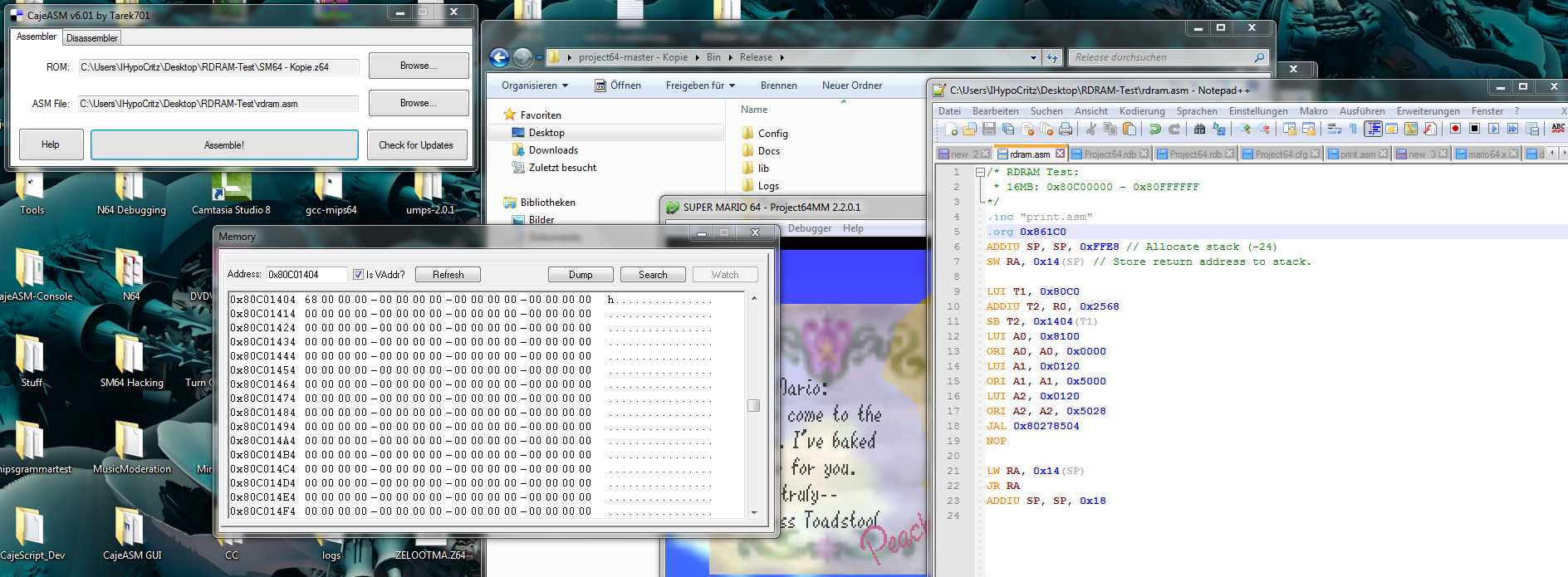
Task: Open the Datei menu in Notepad++
Action: click(949, 111)
